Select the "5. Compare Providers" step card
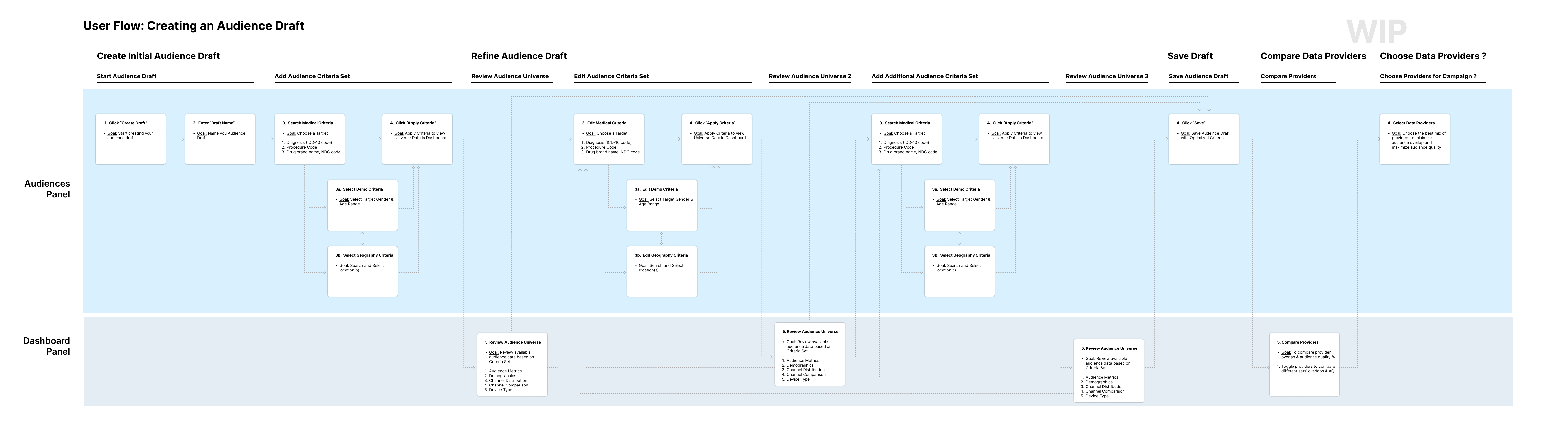 (1304, 365)
